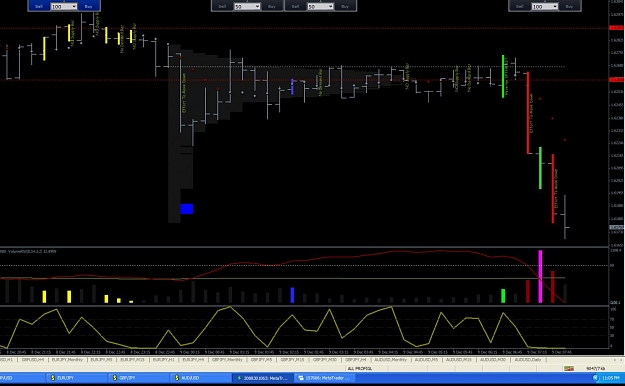Switch to the EURJPY,Monthly chart tab
625x386 pixels.
(67, 359)
